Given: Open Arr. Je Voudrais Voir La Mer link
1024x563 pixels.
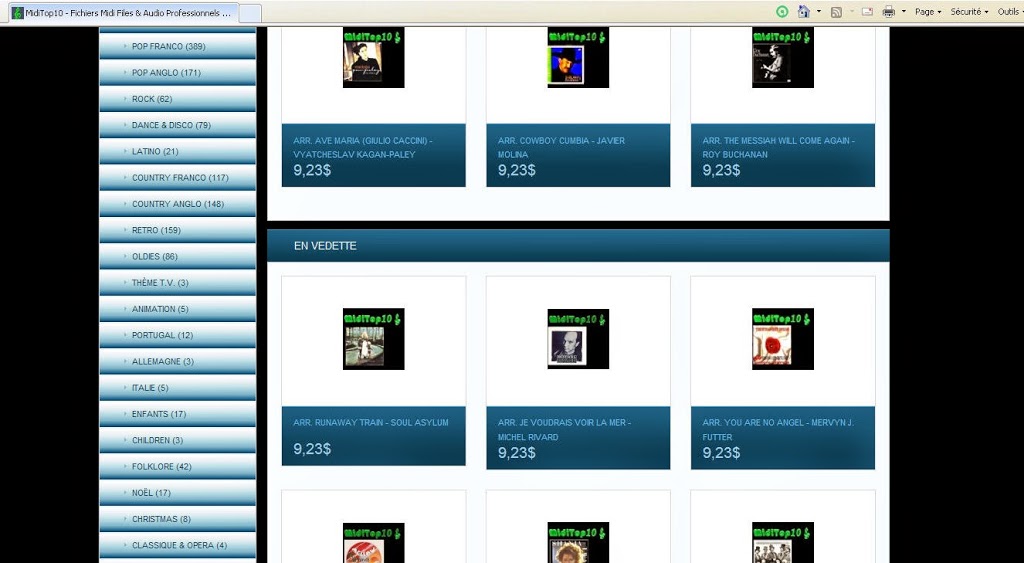Looking at the screenshot, I should point(564,430).
